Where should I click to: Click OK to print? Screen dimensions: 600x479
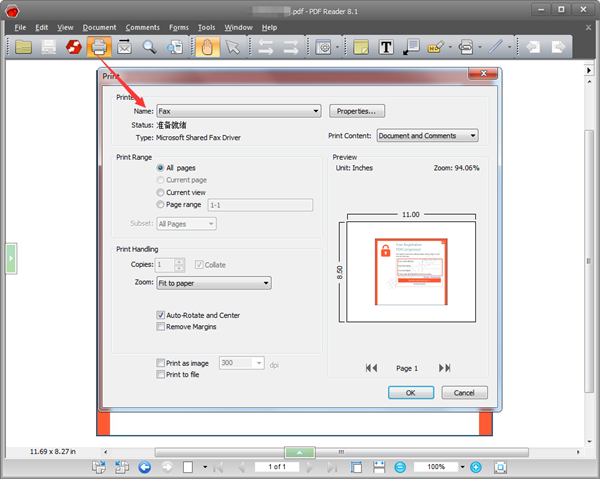(411, 393)
